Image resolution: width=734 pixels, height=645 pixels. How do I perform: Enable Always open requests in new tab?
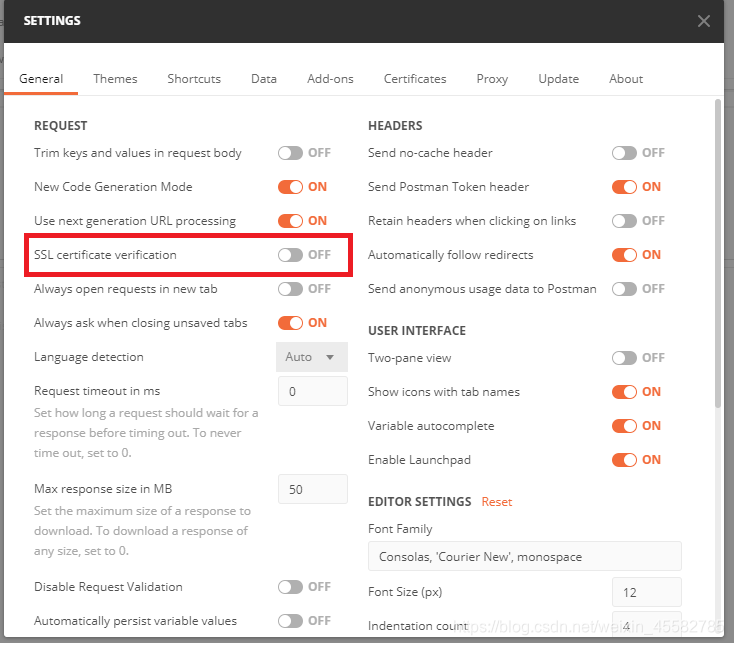pyautogui.click(x=290, y=289)
